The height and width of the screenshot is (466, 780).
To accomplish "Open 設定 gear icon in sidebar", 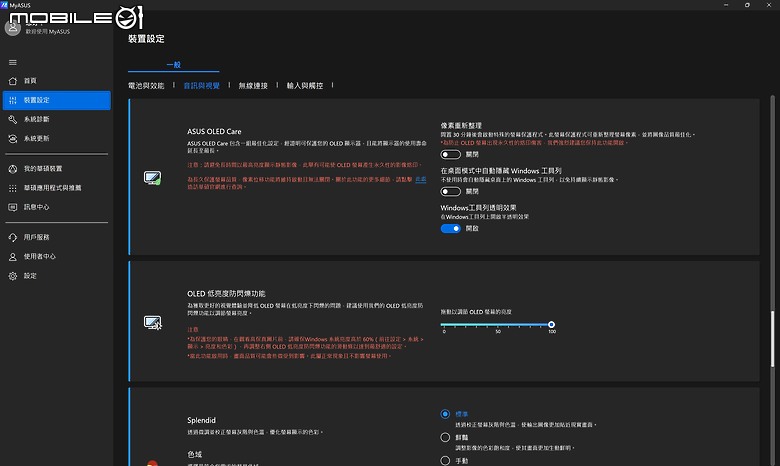I will tap(12, 276).
